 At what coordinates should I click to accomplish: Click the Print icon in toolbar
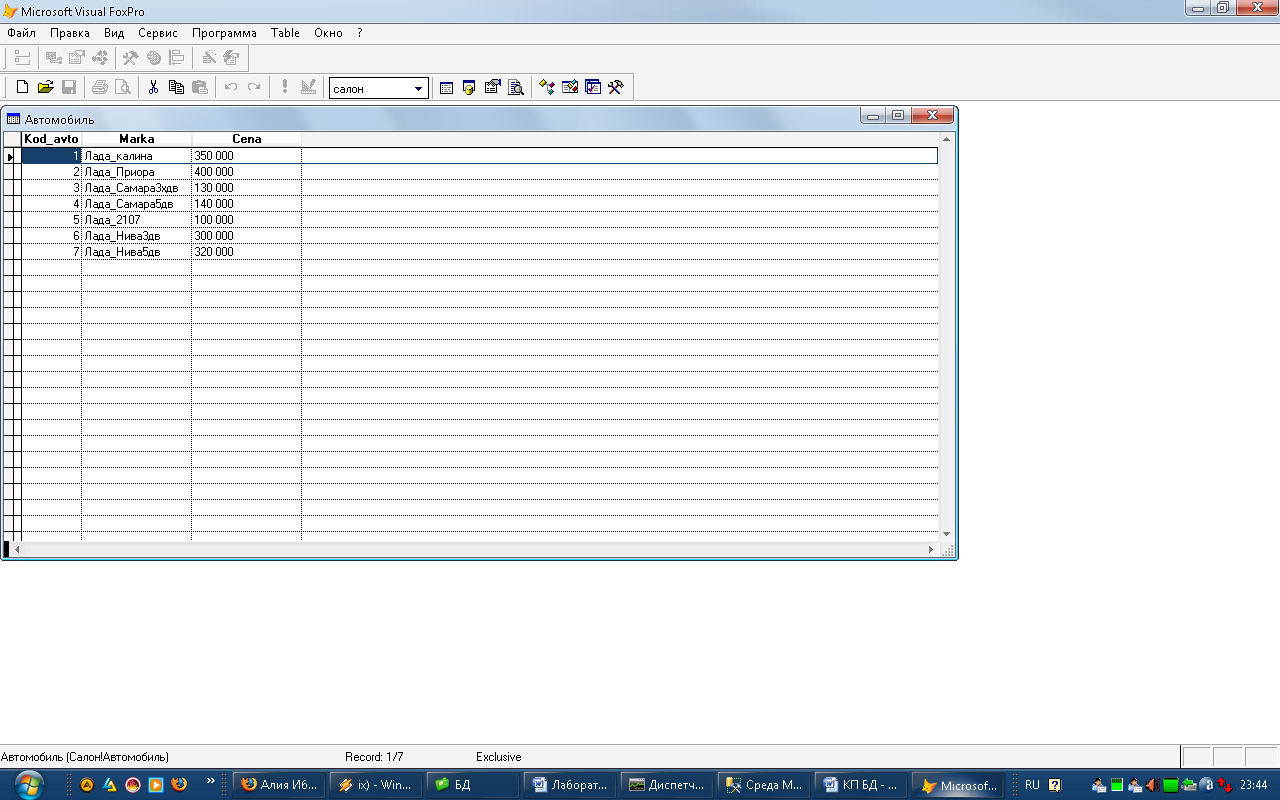tap(99, 88)
